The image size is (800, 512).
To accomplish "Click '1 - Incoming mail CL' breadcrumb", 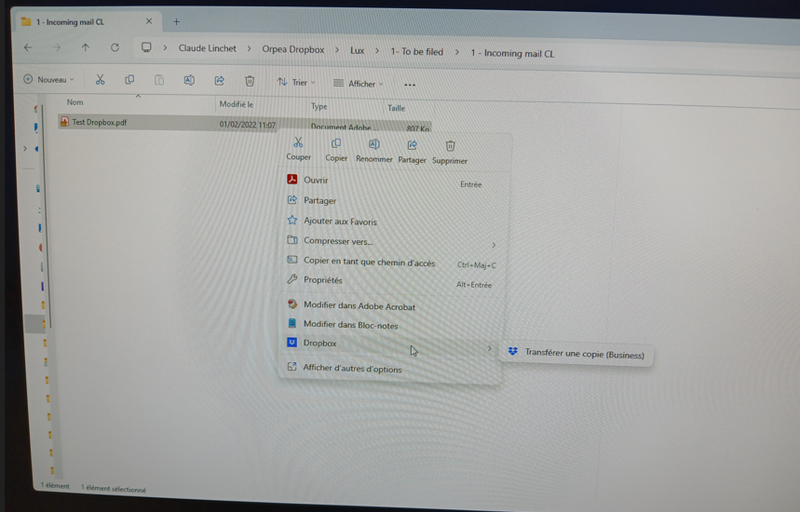I will point(512,53).
